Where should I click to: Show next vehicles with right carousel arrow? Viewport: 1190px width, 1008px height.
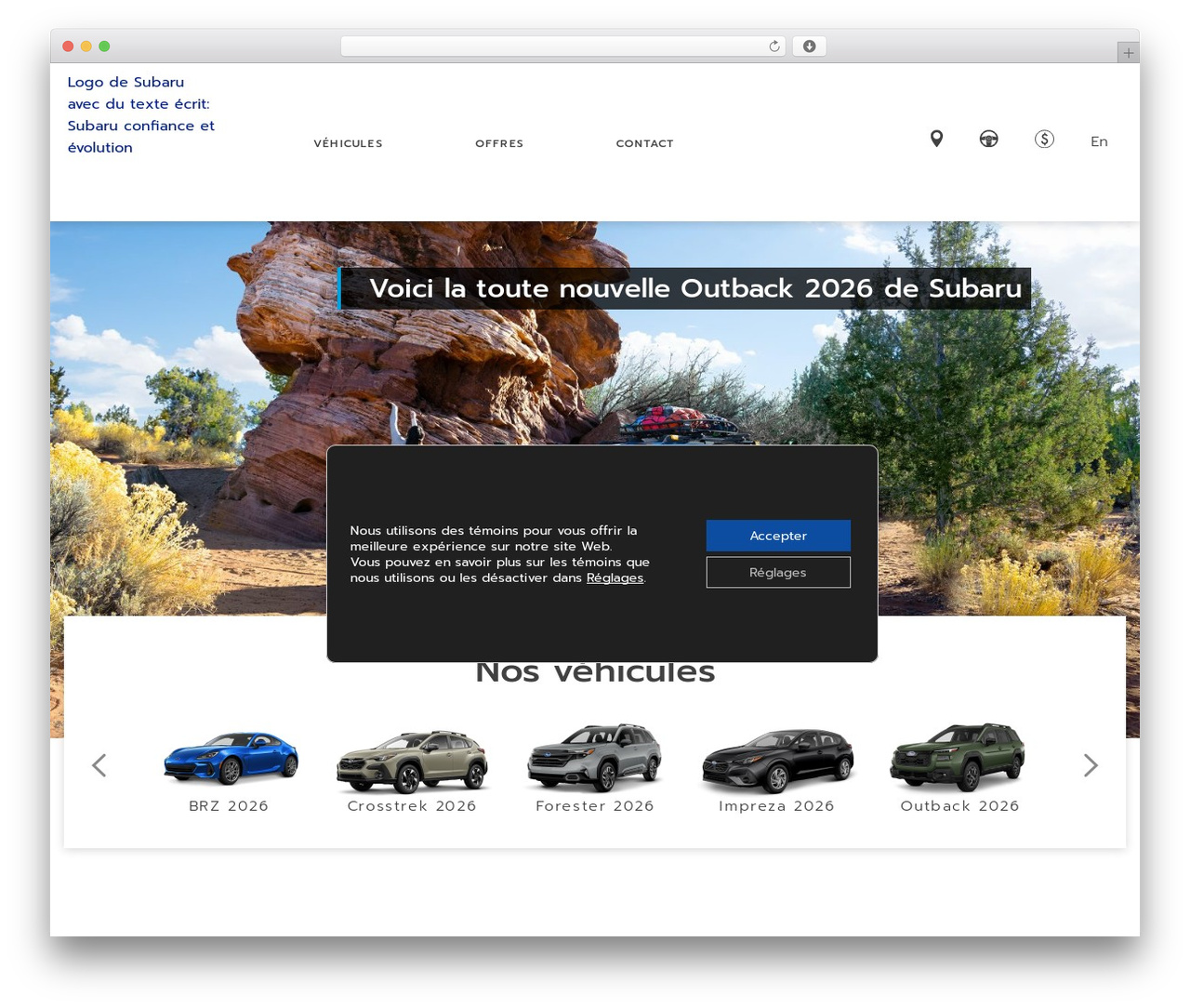(1091, 765)
